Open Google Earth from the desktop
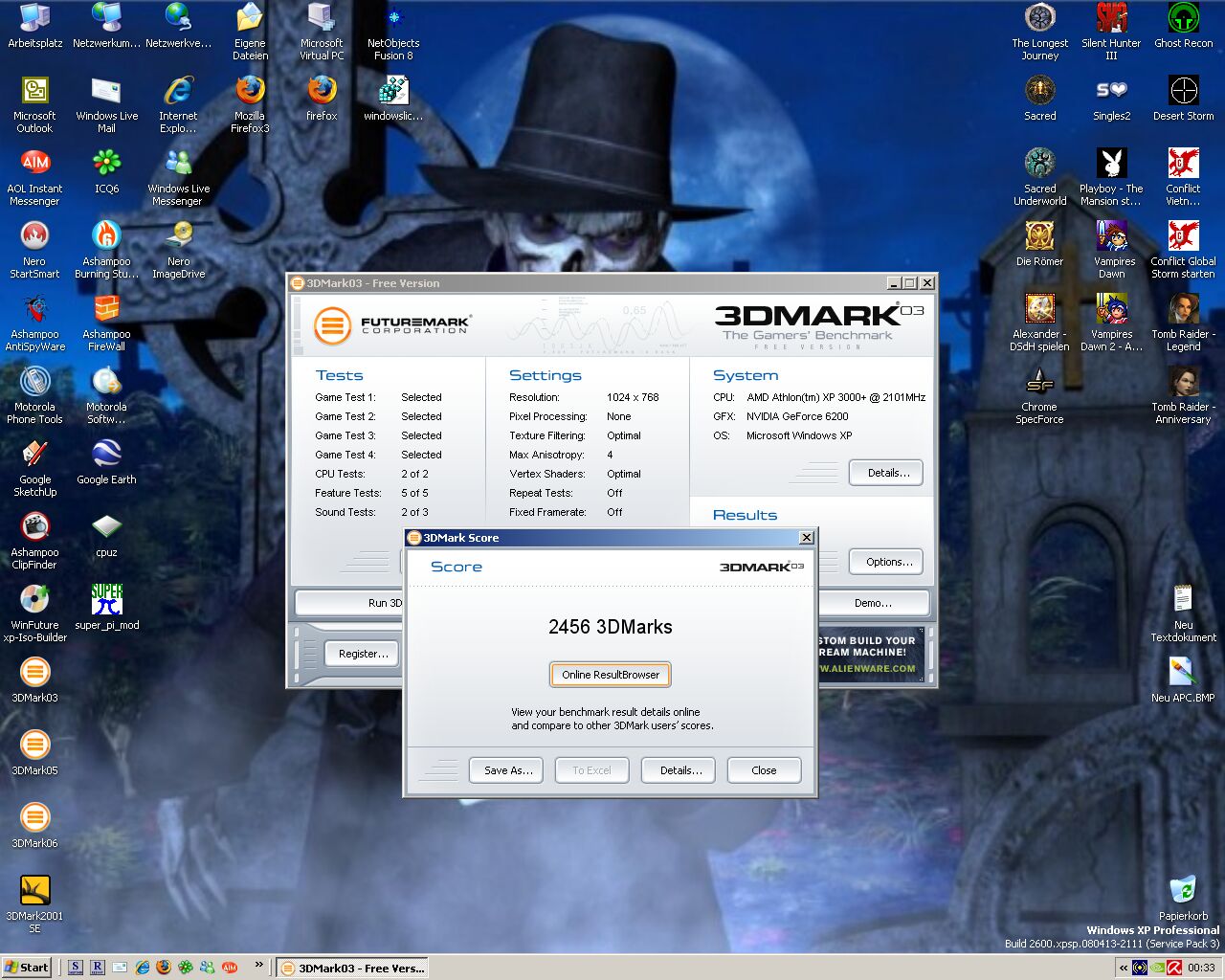Viewport: 1225px width, 980px height. pyautogui.click(x=107, y=462)
